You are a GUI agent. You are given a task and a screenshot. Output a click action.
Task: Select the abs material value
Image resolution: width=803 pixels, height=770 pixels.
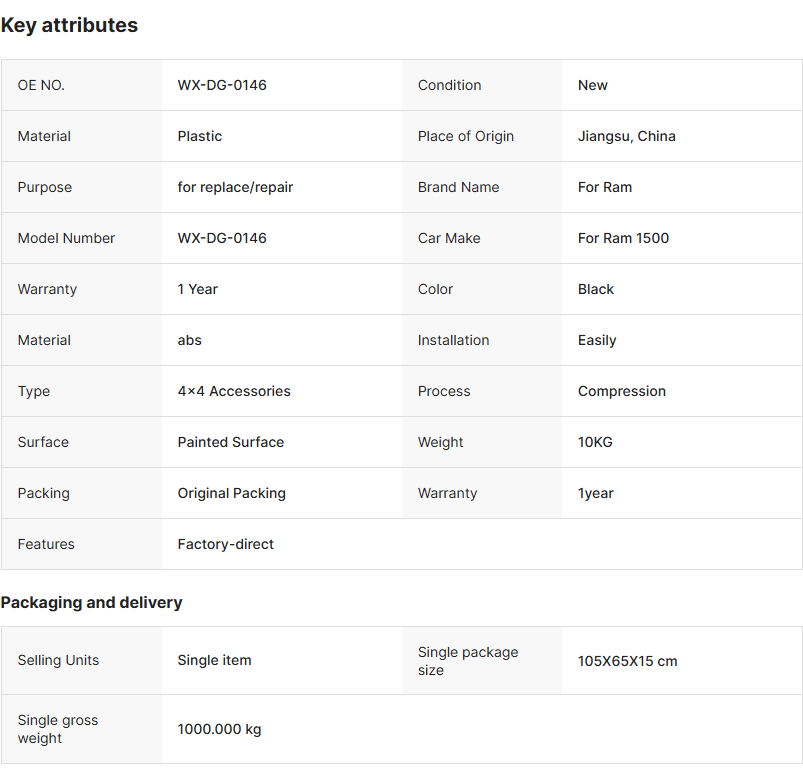(x=190, y=340)
